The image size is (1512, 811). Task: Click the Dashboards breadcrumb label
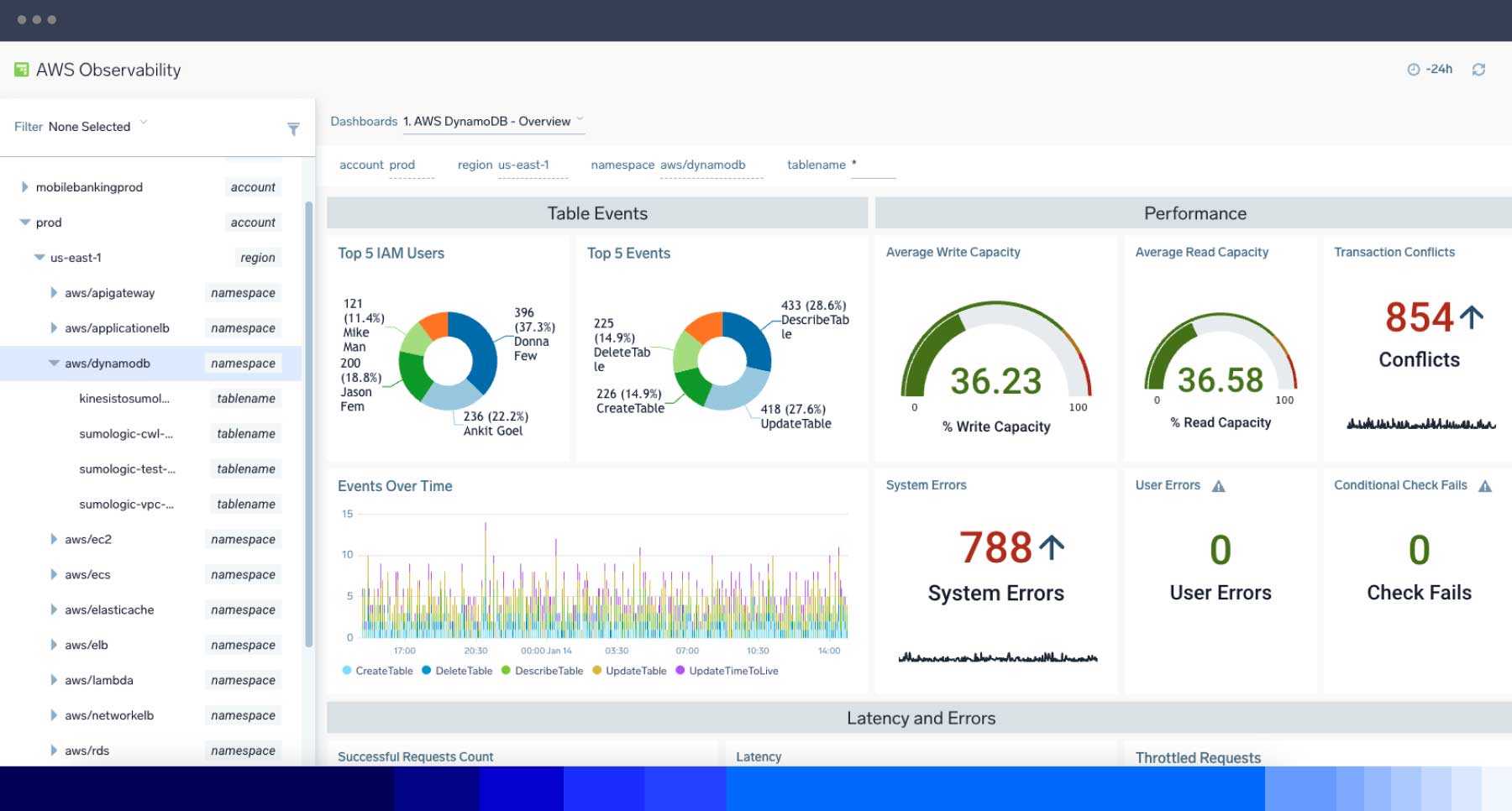tap(364, 122)
